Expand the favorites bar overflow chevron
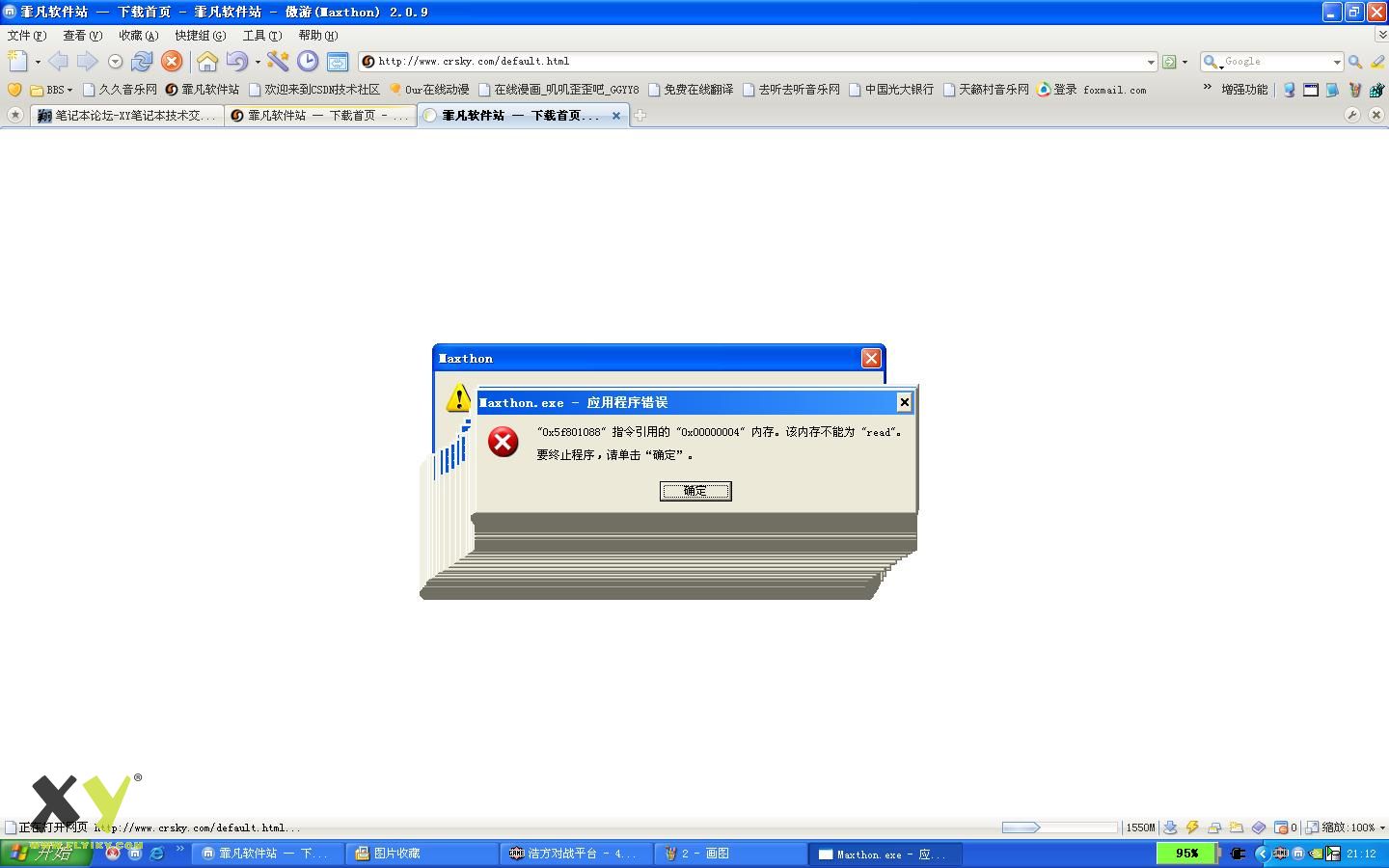1389x868 pixels. (1207, 88)
